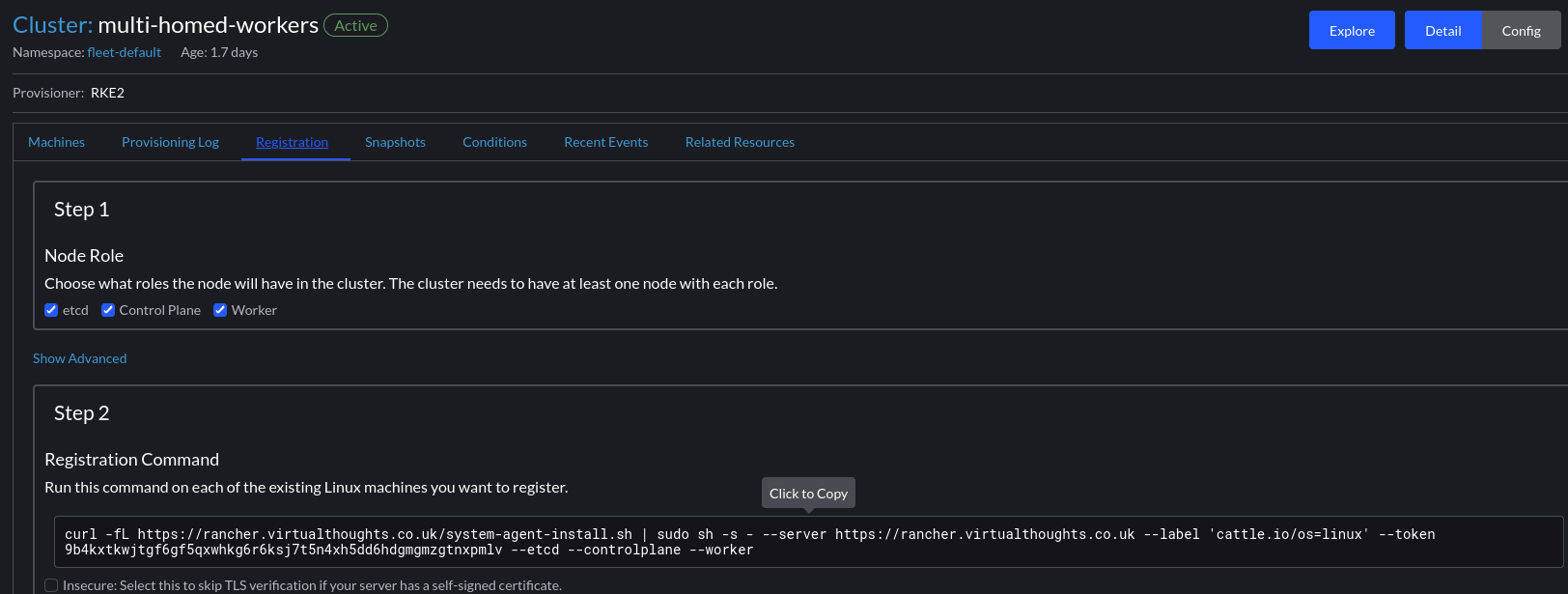This screenshot has height=594, width=1568.
Task: Click the Step 2 heading
Action: (81, 413)
